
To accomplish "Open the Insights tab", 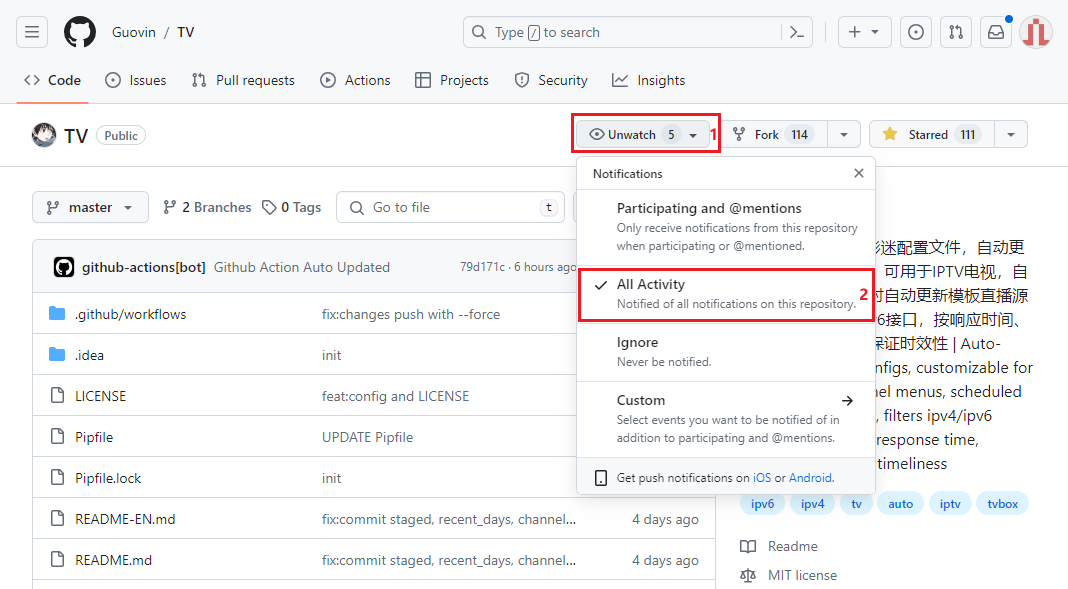I will tap(648, 80).
